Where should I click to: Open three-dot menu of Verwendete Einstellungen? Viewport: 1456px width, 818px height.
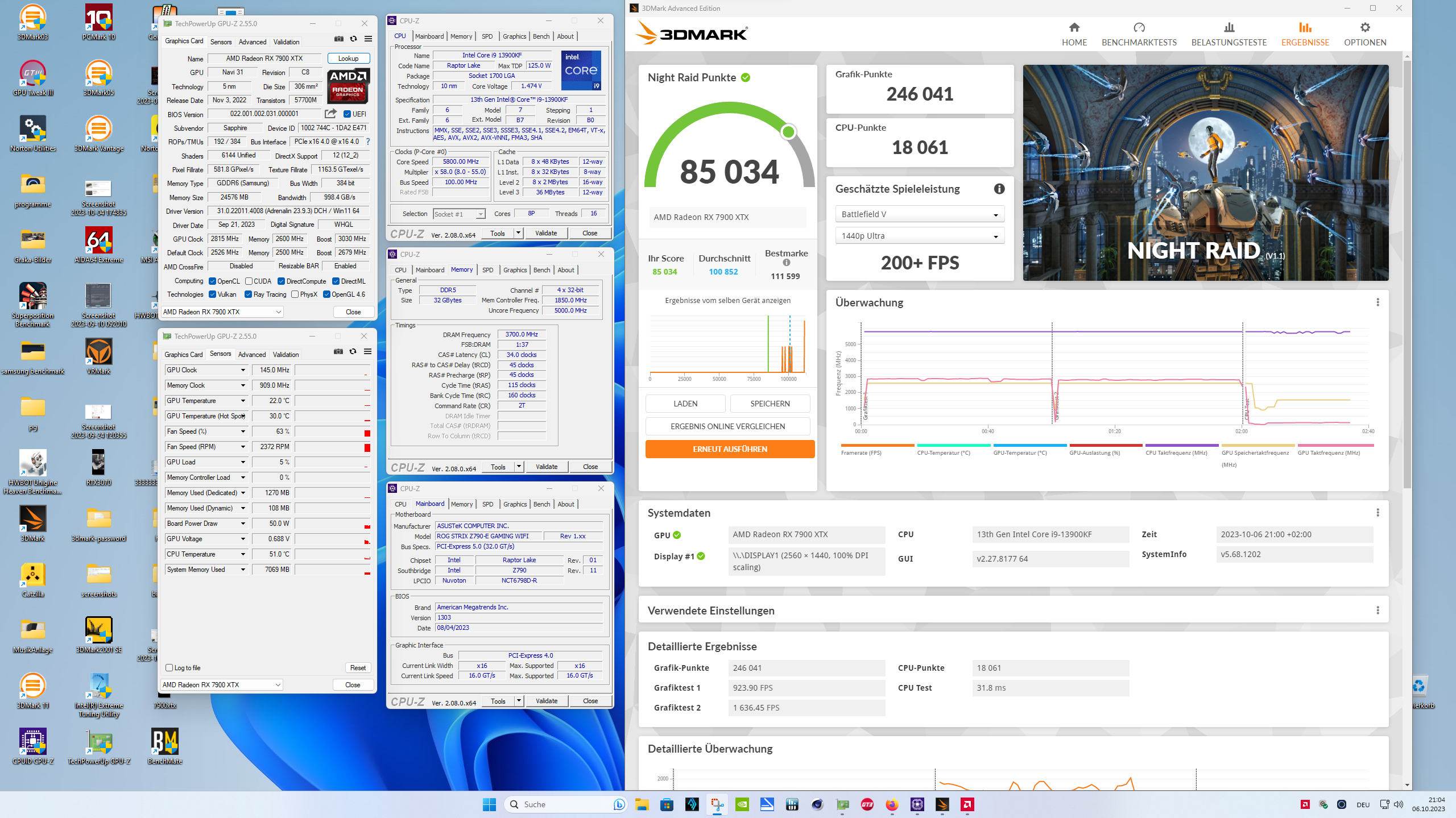1378,611
